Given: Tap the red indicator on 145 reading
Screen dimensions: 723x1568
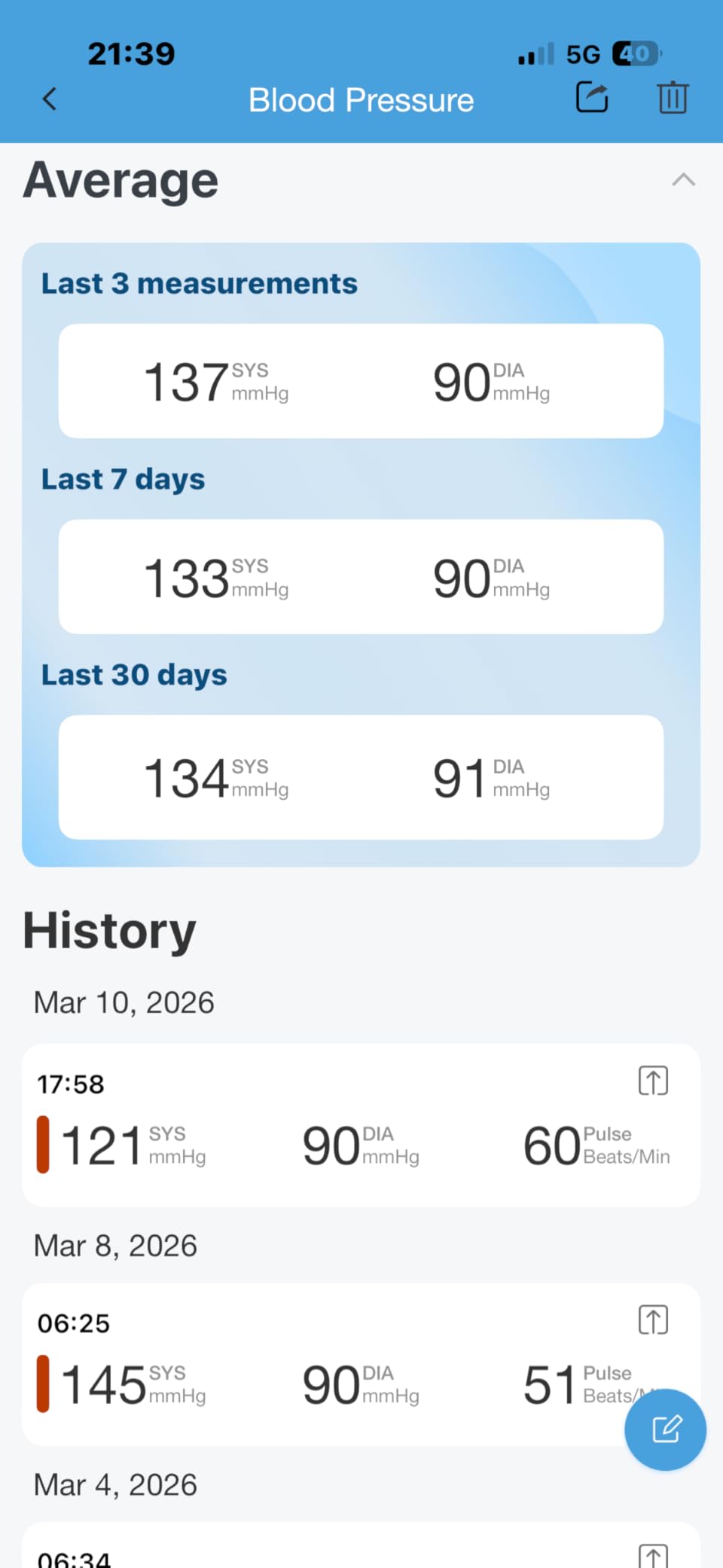Looking at the screenshot, I should (x=43, y=1384).
